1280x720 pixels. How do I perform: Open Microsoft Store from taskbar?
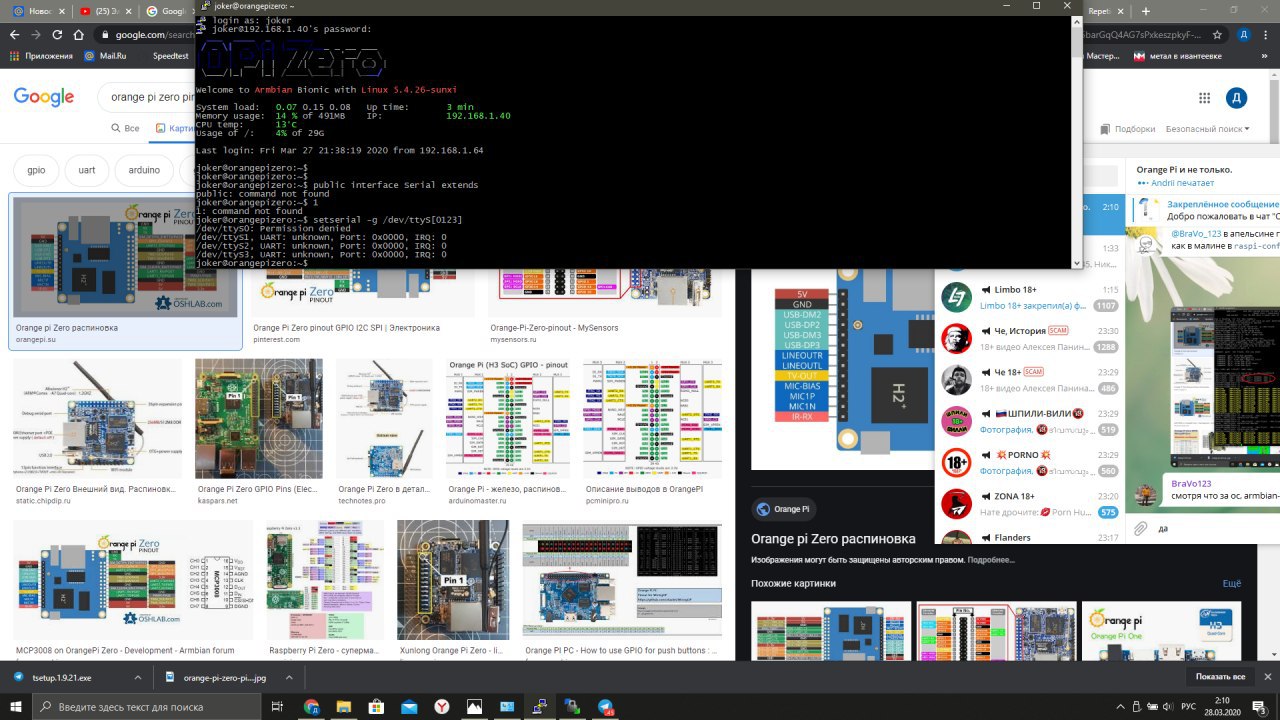click(x=376, y=706)
